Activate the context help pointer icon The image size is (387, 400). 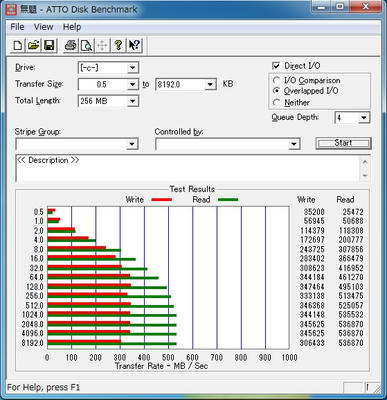pyautogui.click(x=134, y=45)
